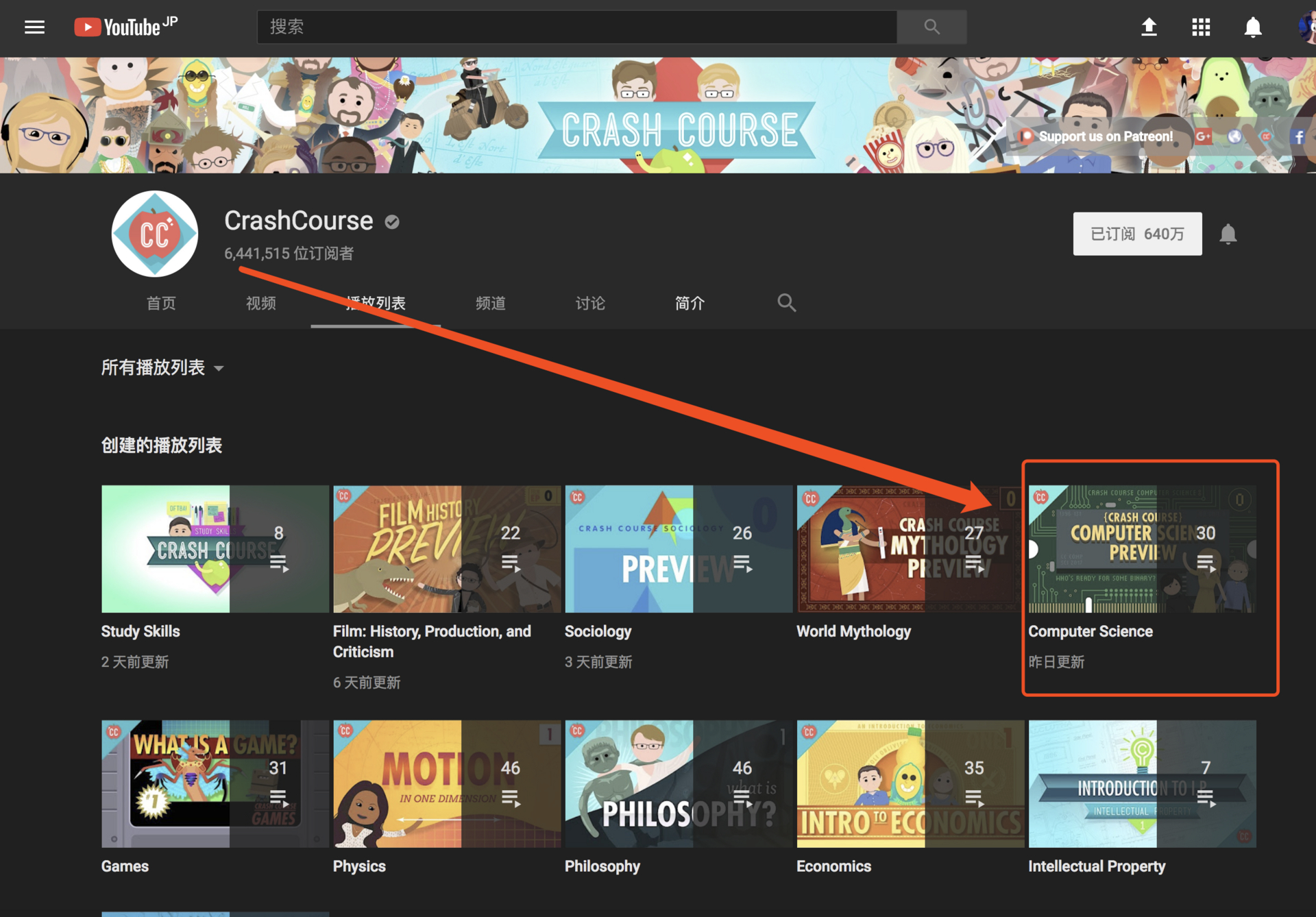1316x917 pixels.
Task: Click the 昨日更新 text under Computer Science
Action: tap(1056, 662)
